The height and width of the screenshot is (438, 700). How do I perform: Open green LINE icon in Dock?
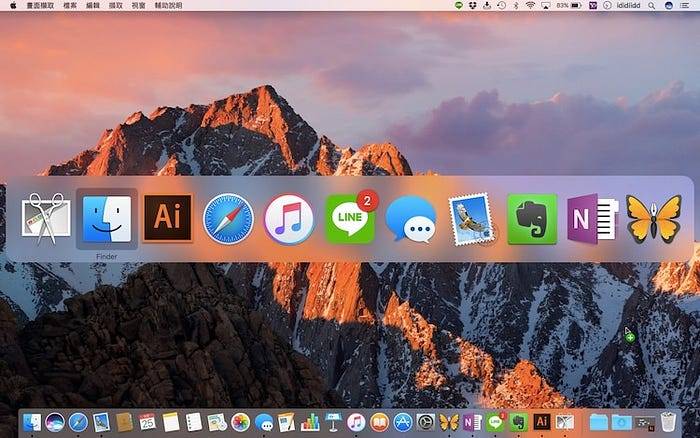tap(496, 422)
